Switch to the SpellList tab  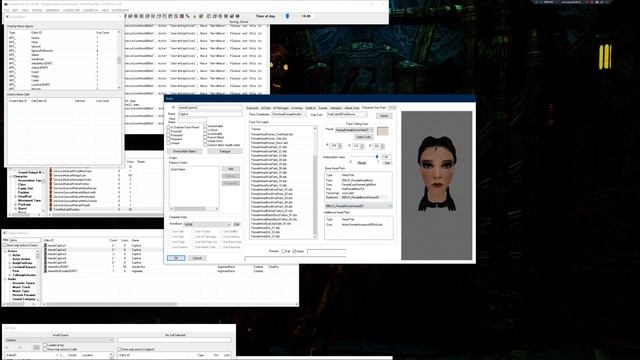tap(311, 108)
